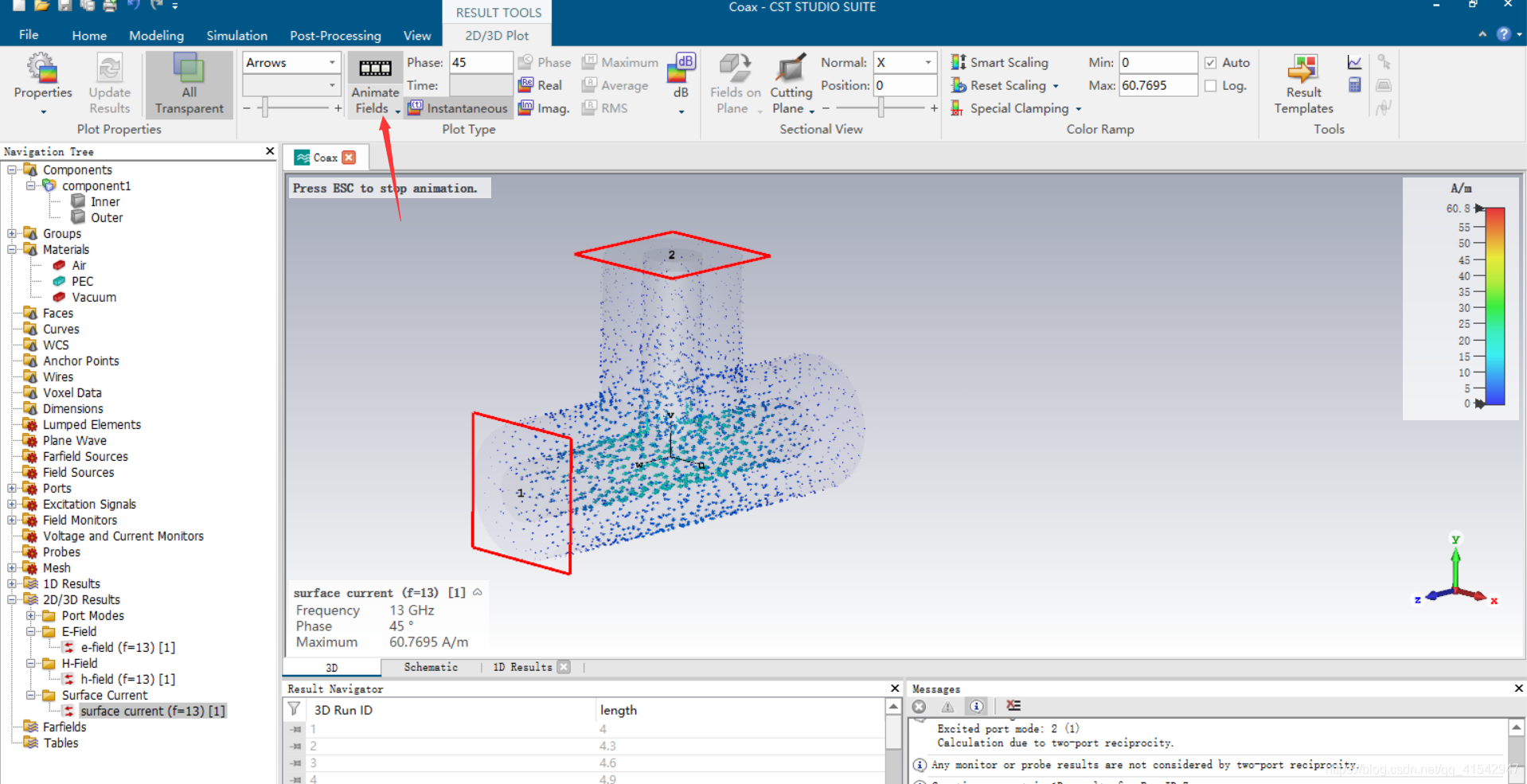The image size is (1527, 784).
Task: Toggle warning messages filter in Messages
Action: click(947, 706)
